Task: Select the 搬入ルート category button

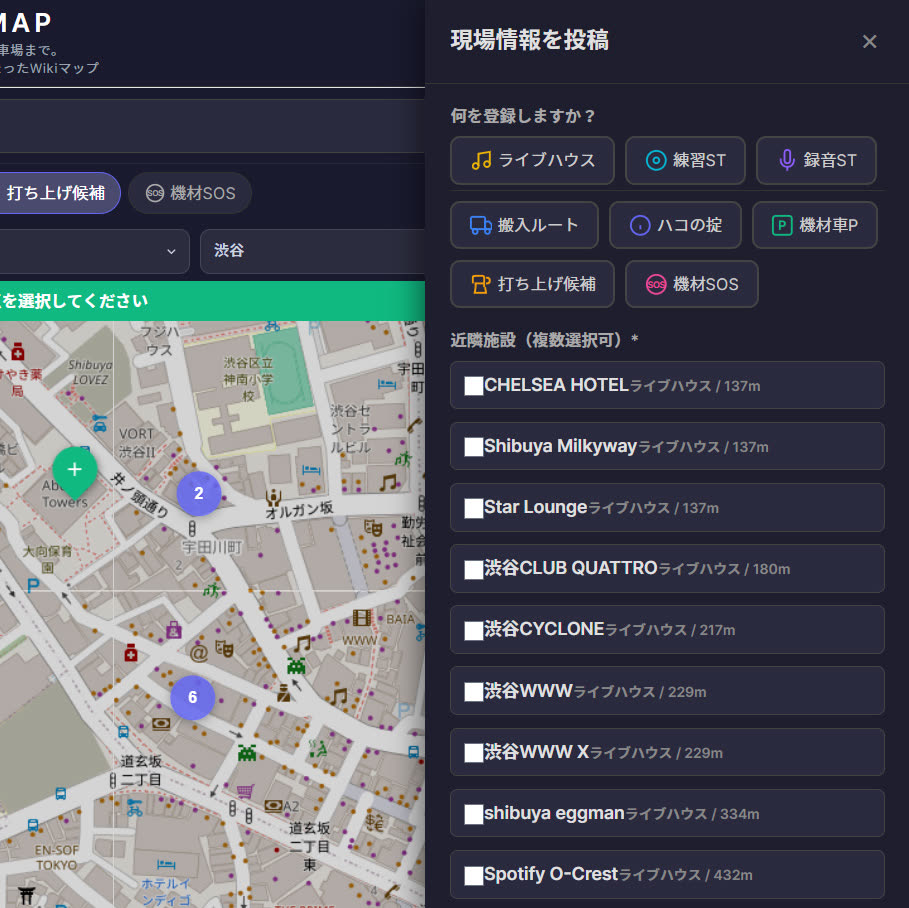Action: coord(524,225)
